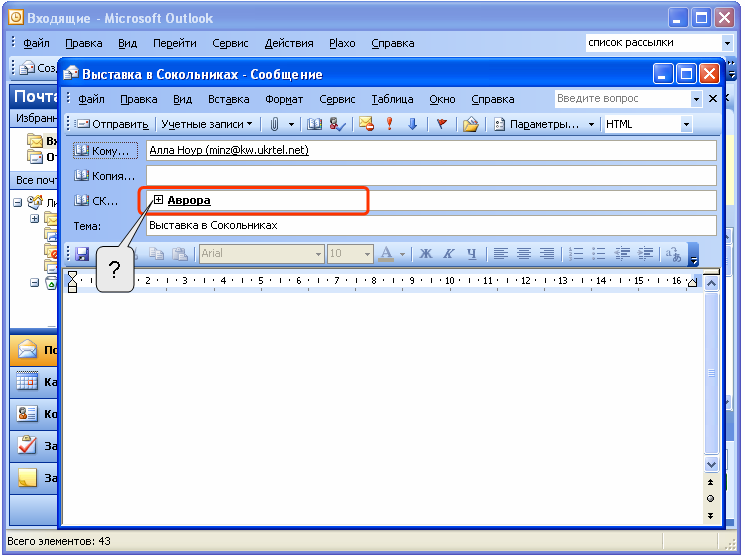Toggle bulleted list

pyautogui.click(x=599, y=254)
